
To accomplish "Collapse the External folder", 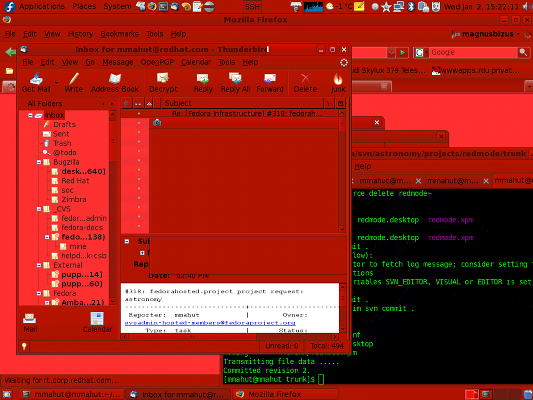I will 39,265.
